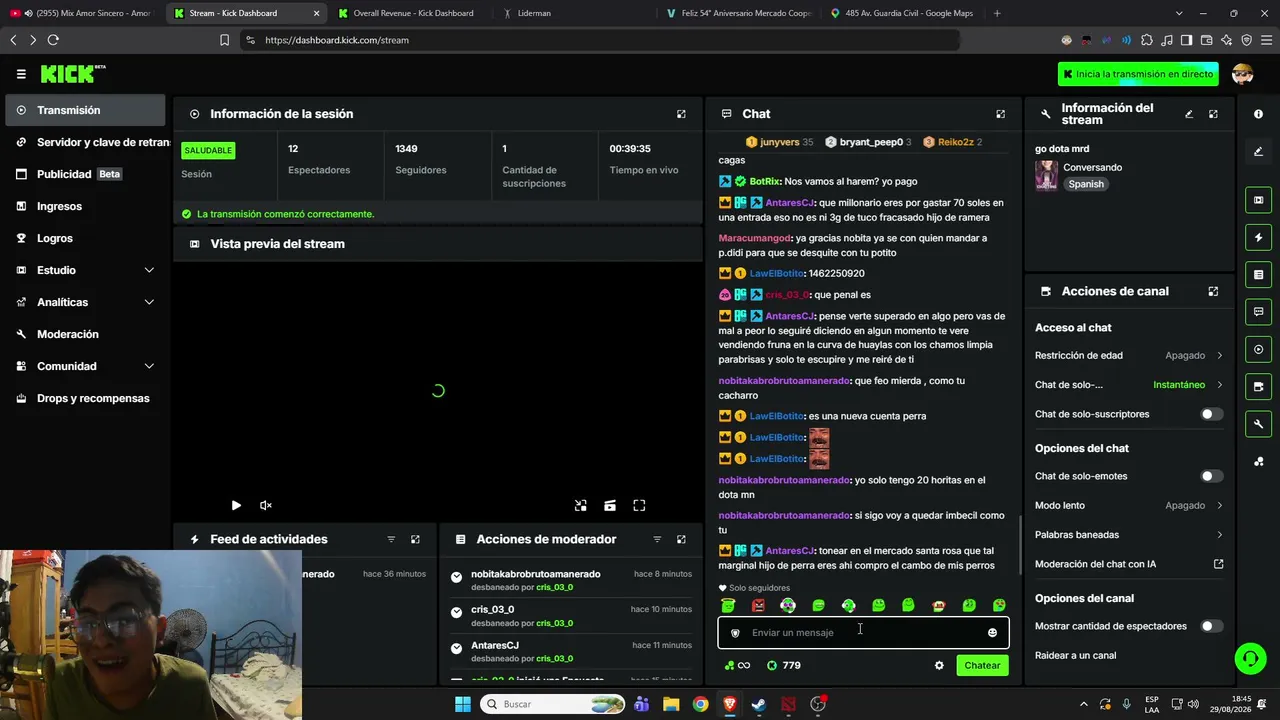This screenshot has width=1280, height=720.
Task: Open Palabras baneadas list
Action: pyautogui.click(x=1129, y=535)
